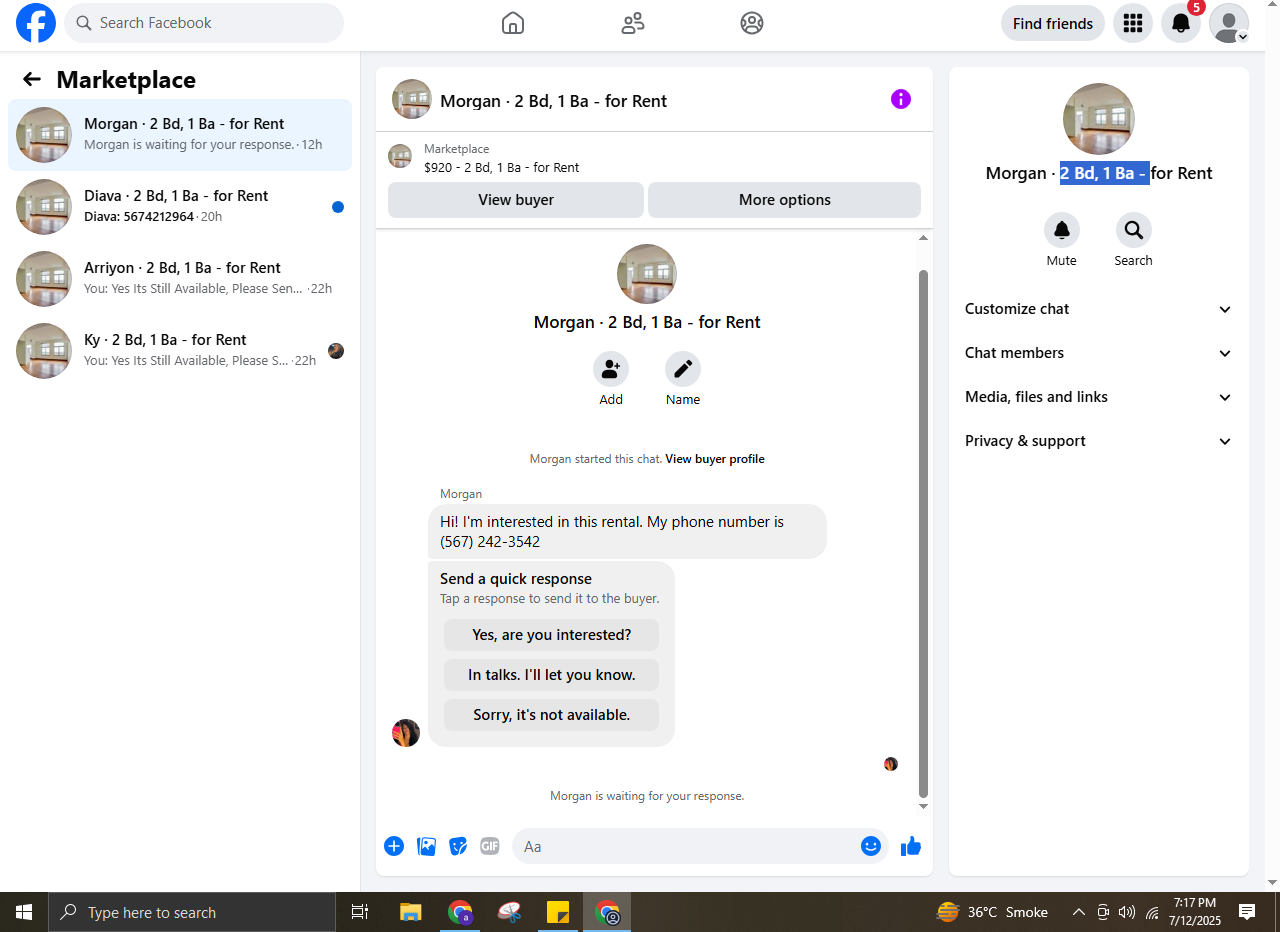Click the Diava unread blue dot
Screen dimensions: 1280x932
tap(338, 207)
